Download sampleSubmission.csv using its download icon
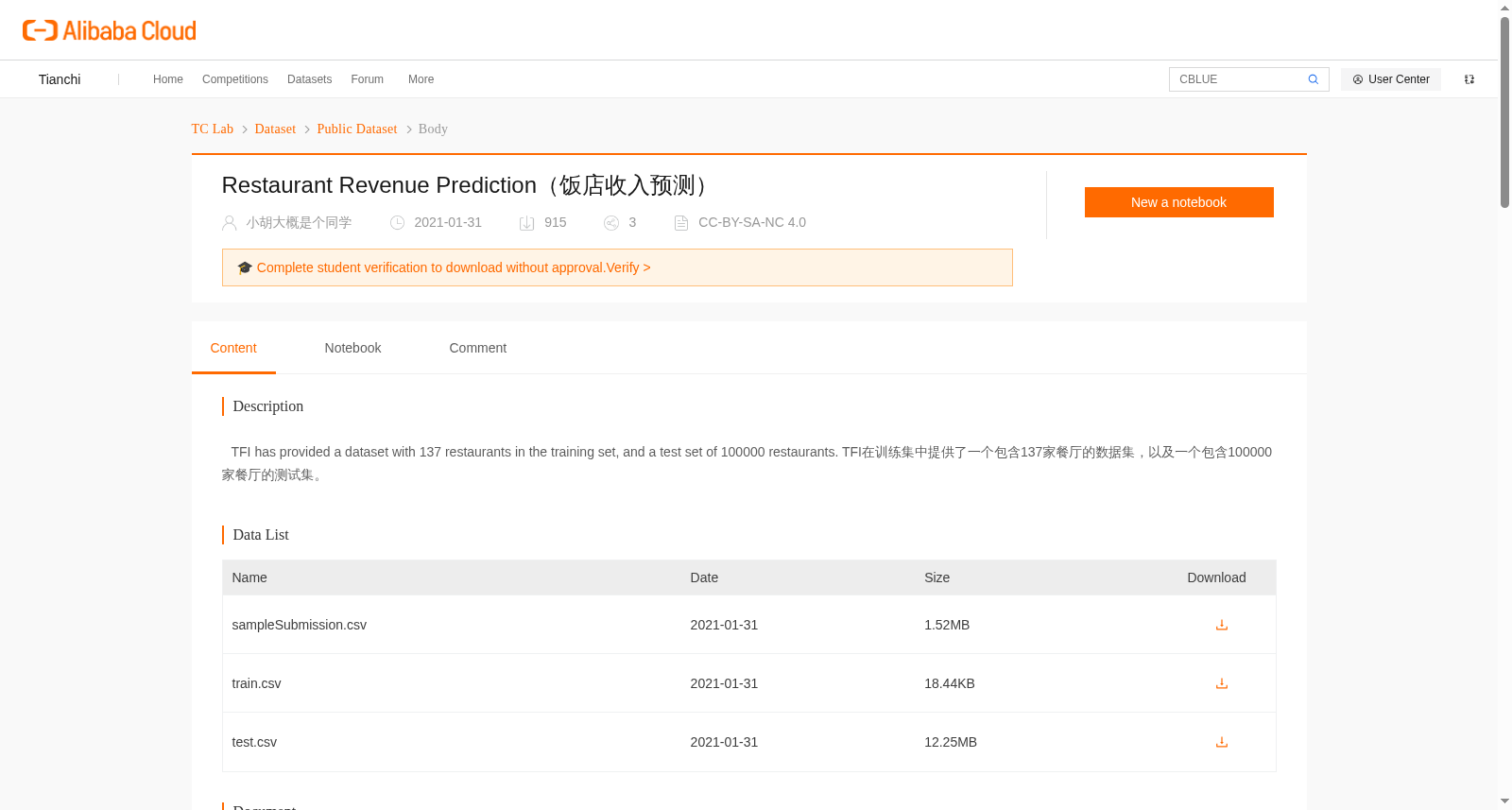 1222,625
